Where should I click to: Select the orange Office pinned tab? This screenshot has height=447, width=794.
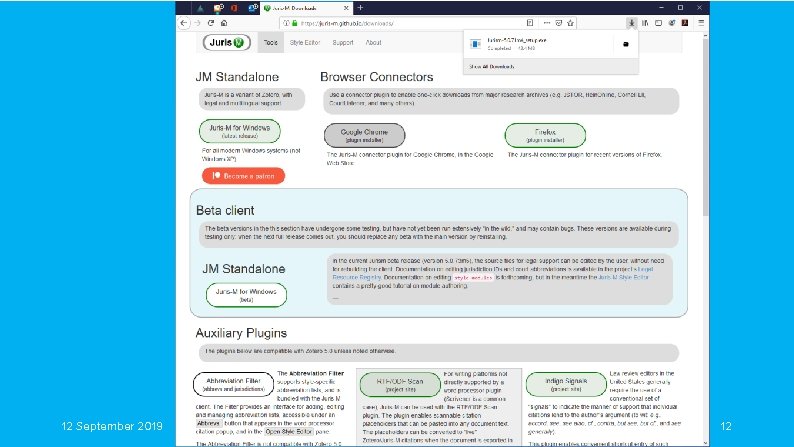tap(234, 8)
